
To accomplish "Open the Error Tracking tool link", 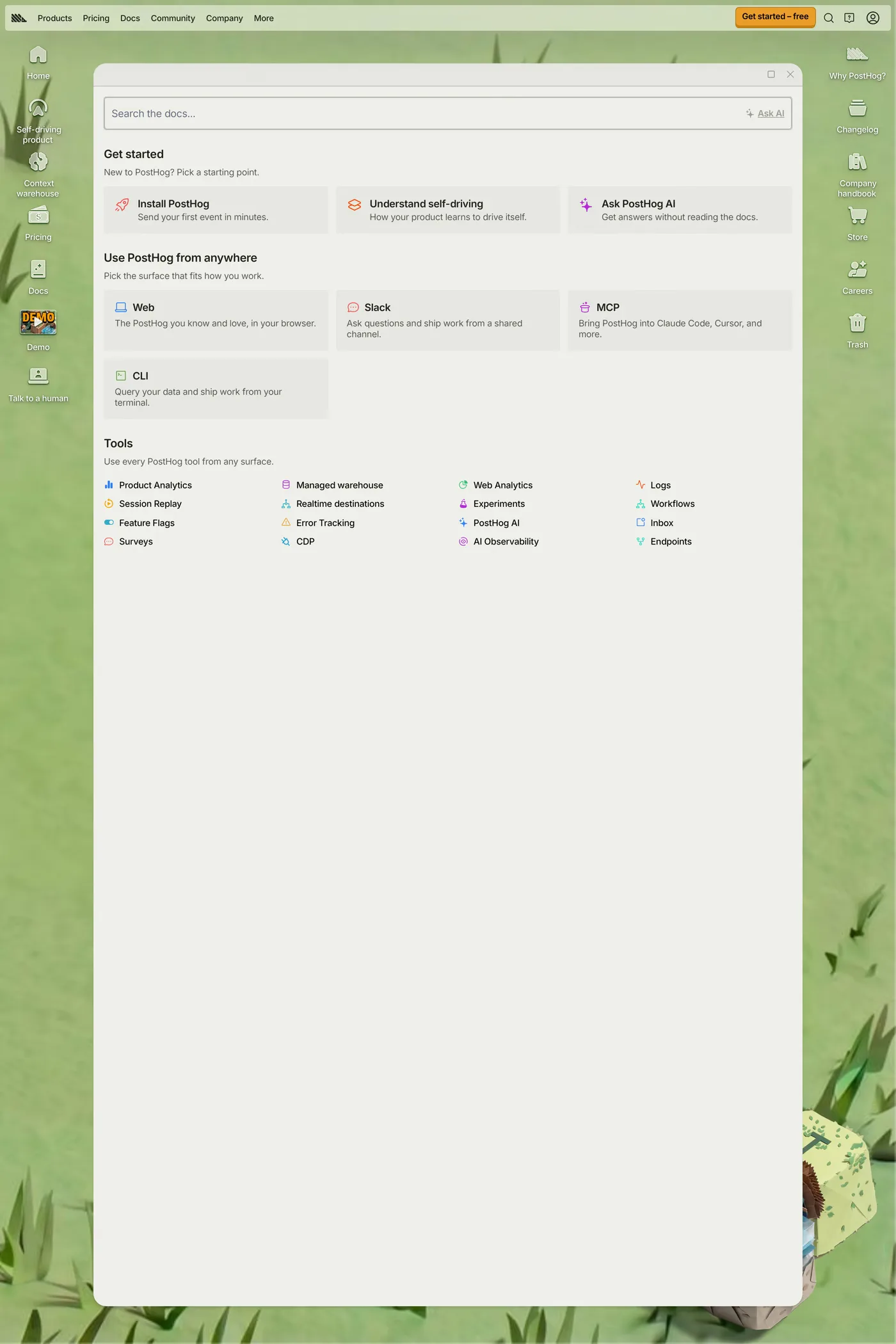I will tap(318, 523).
